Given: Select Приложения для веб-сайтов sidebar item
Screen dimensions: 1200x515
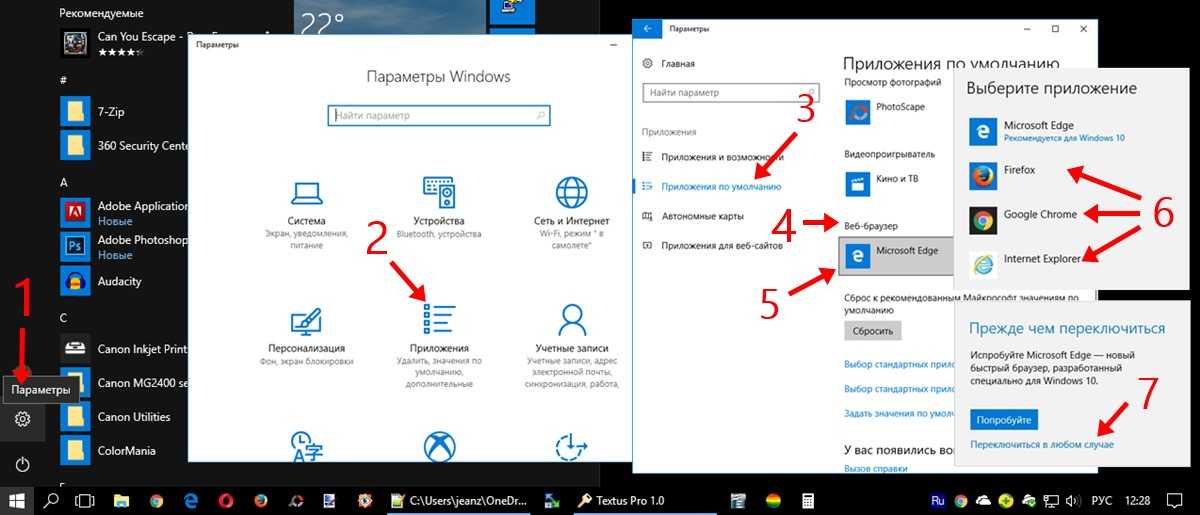Looking at the screenshot, I should point(714,244).
